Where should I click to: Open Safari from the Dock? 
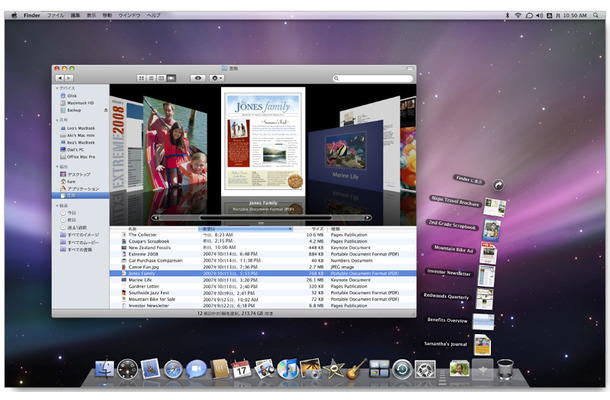pyautogui.click(x=173, y=370)
